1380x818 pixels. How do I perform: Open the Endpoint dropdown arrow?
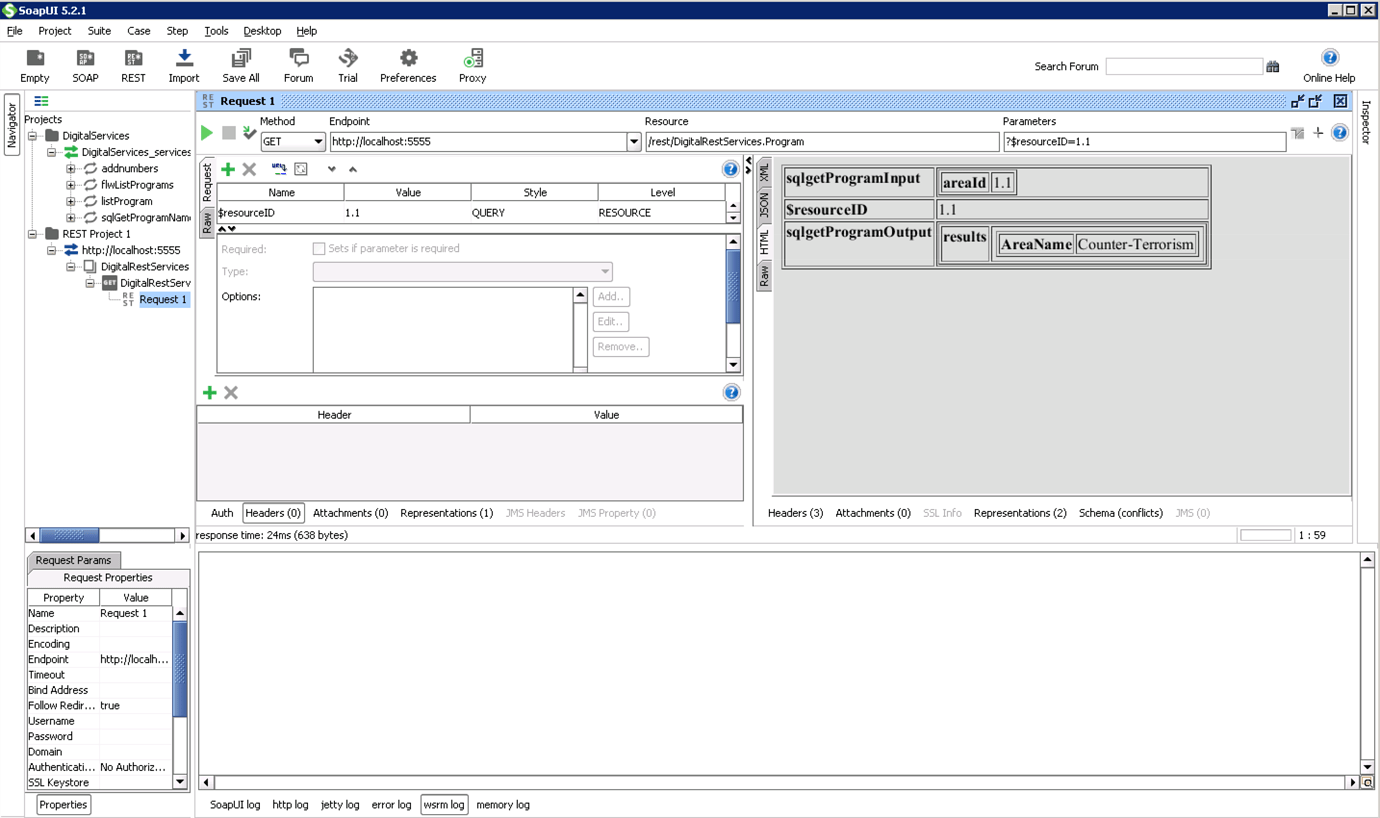click(x=634, y=142)
